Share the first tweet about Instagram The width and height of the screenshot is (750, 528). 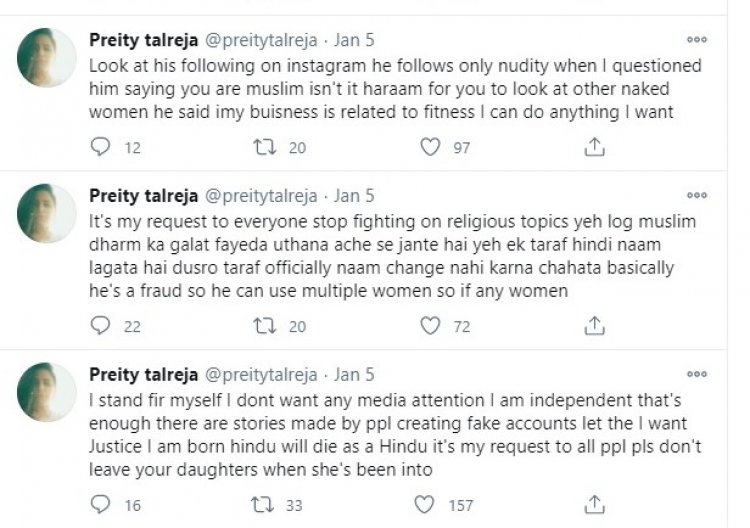[594, 147]
